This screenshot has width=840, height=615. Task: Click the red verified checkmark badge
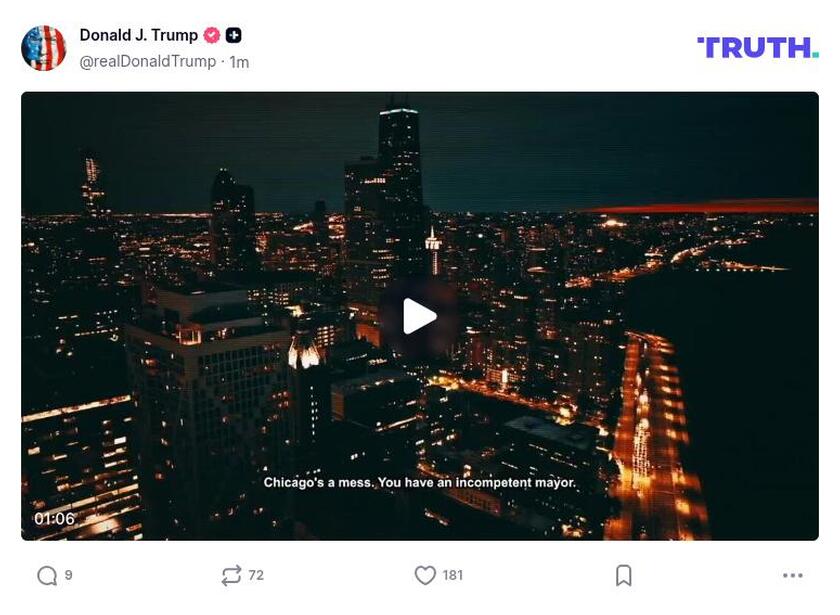[x=212, y=35]
